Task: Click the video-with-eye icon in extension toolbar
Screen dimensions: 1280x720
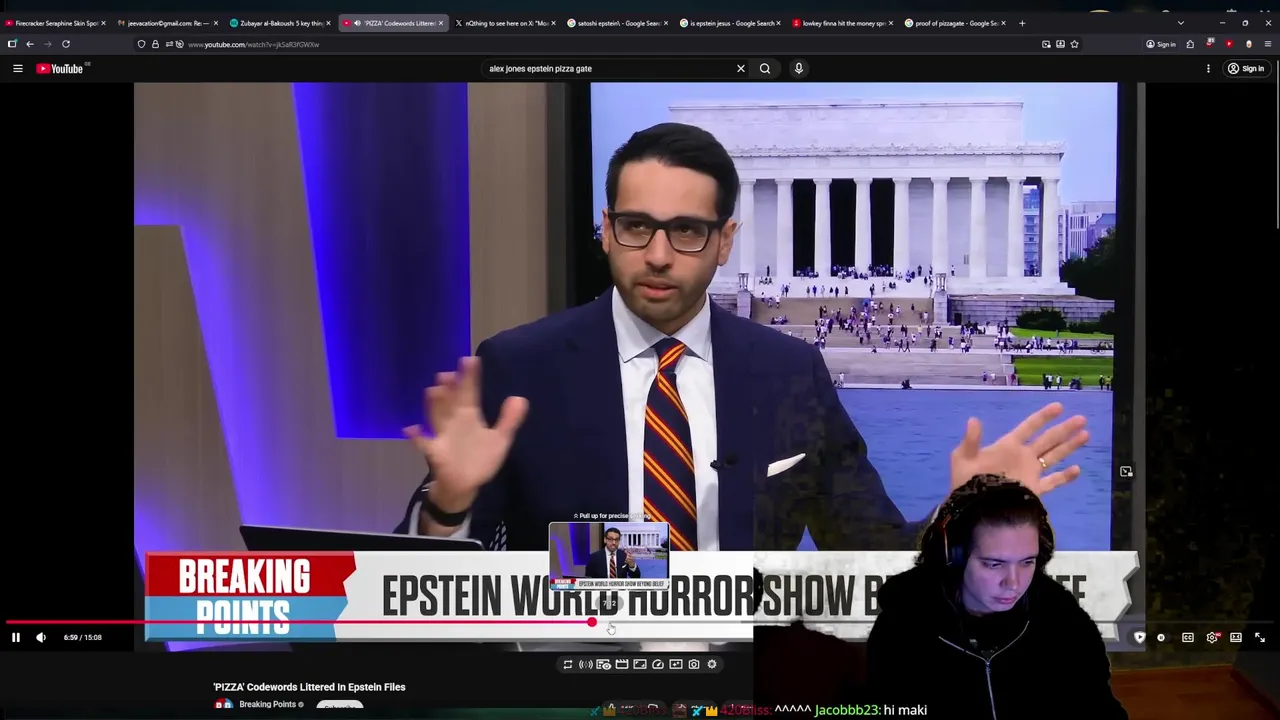Action: pyautogui.click(x=604, y=664)
